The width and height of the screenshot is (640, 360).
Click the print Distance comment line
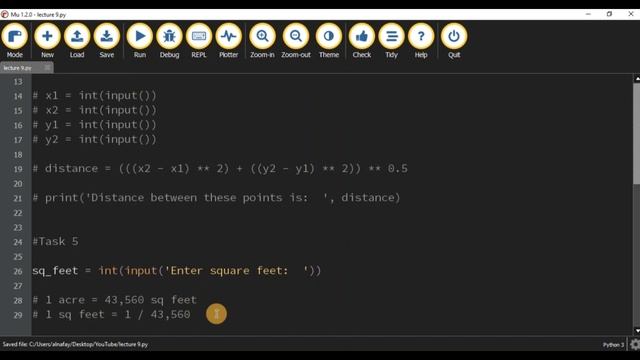coord(217,198)
